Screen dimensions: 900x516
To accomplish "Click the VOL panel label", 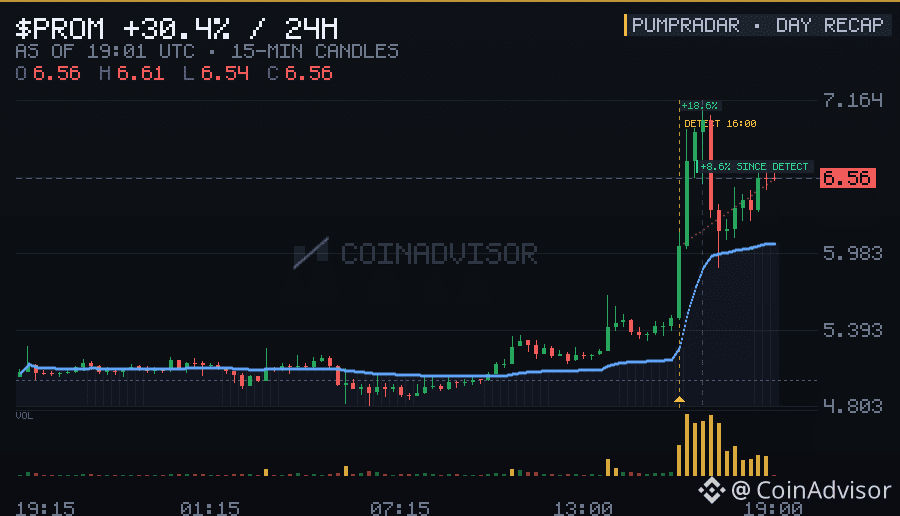I will [24, 416].
